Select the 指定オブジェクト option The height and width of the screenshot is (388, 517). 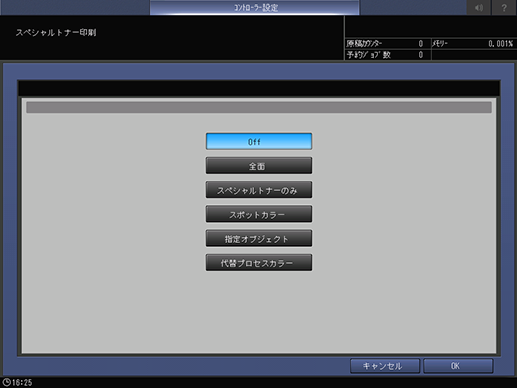259,239
